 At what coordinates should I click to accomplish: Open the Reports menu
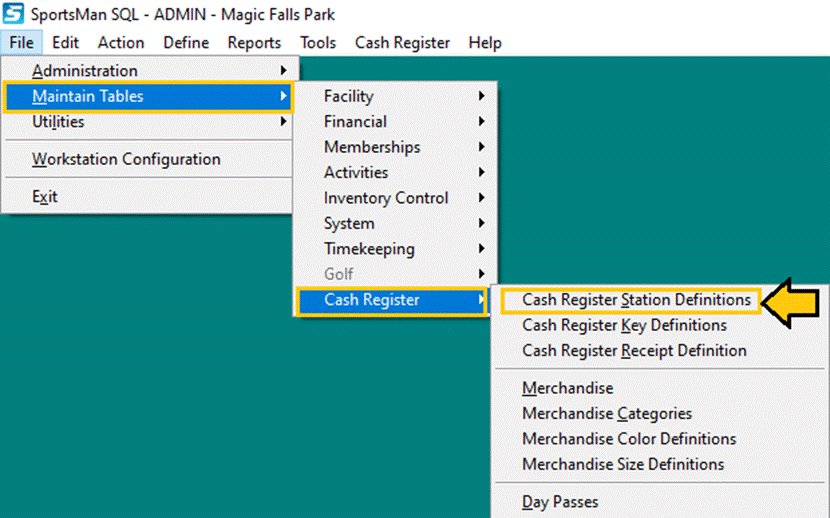point(254,42)
